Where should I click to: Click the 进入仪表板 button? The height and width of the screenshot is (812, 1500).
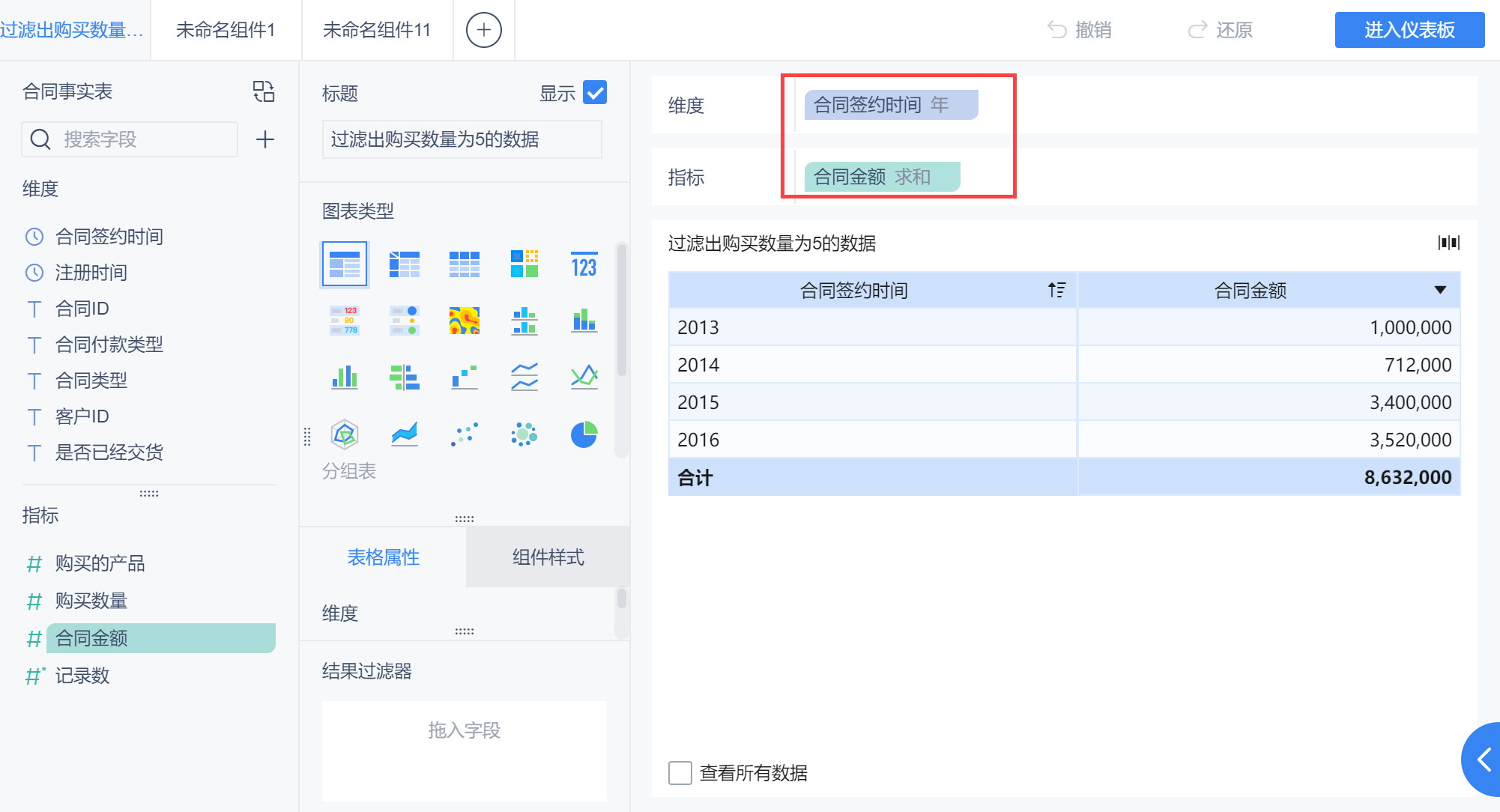coord(1409,30)
